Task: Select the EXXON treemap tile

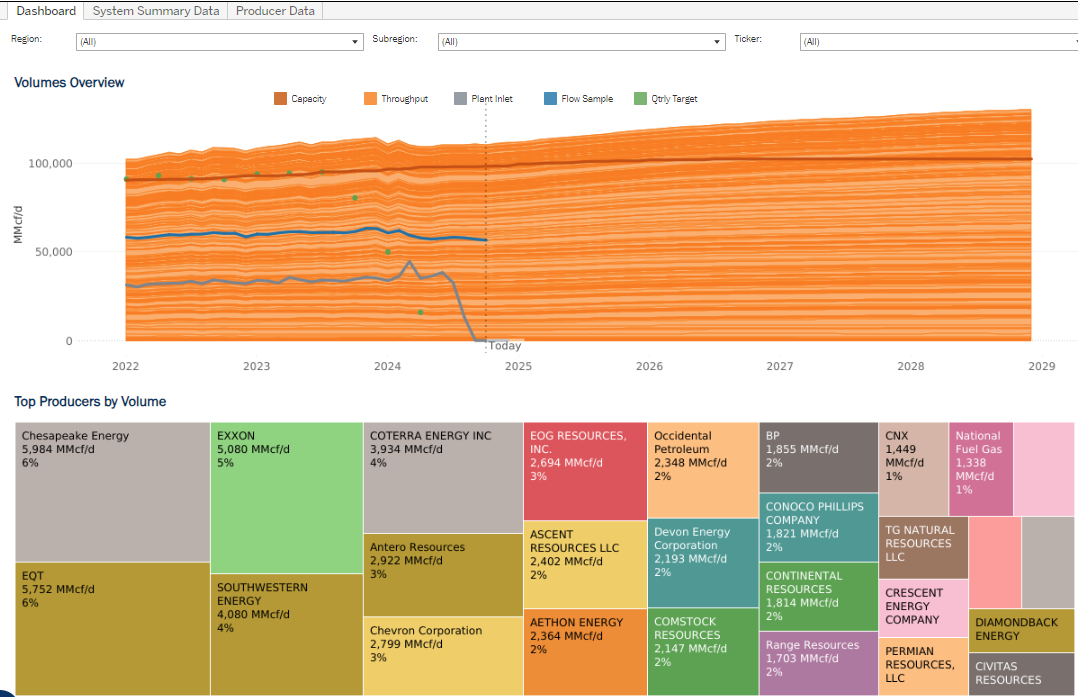Action: pyautogui.click(x=287, y=498)
